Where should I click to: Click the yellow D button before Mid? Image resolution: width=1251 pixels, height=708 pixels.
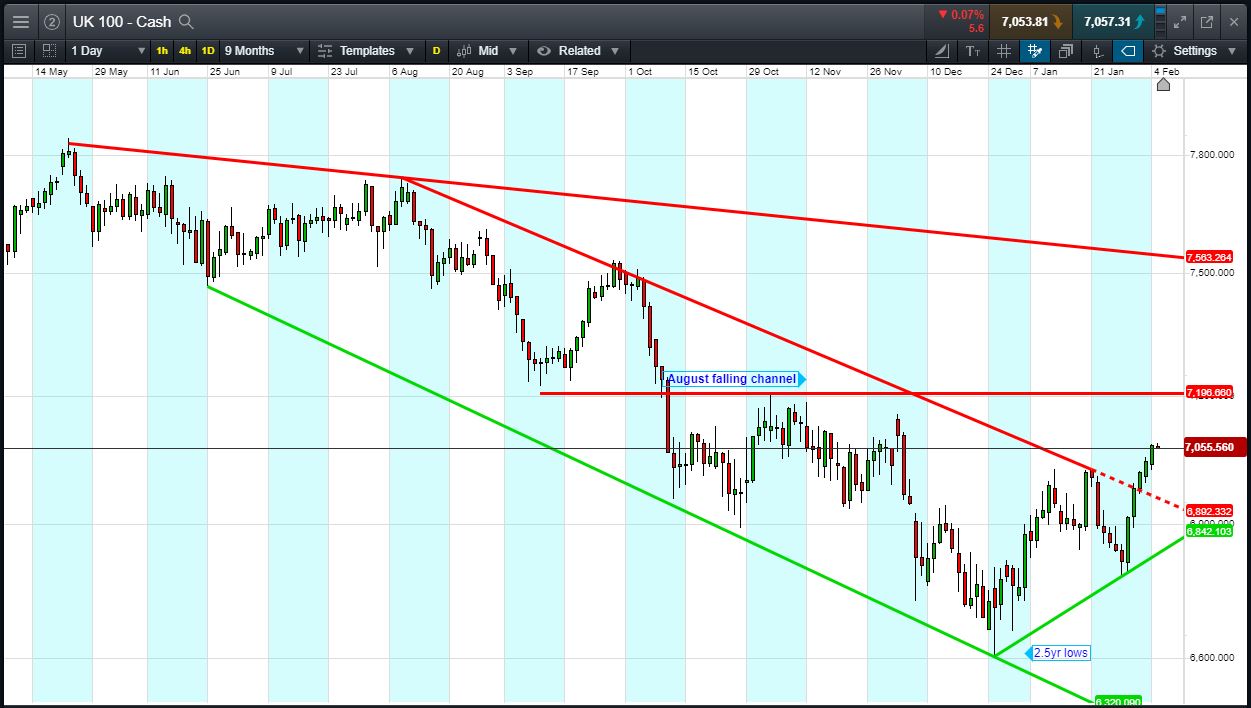(x=436, y=50)
